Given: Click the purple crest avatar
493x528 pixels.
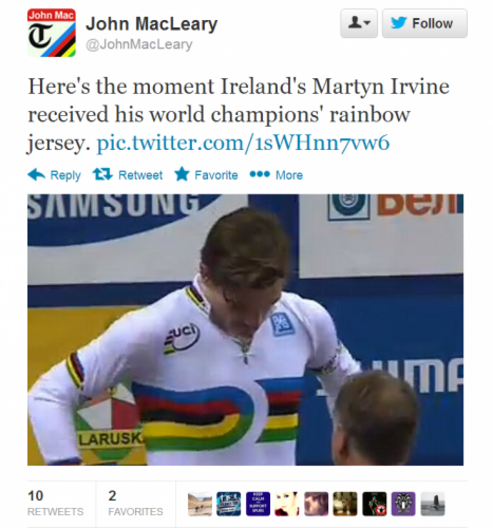Looking at the screenshot, I should pos(403,504).
